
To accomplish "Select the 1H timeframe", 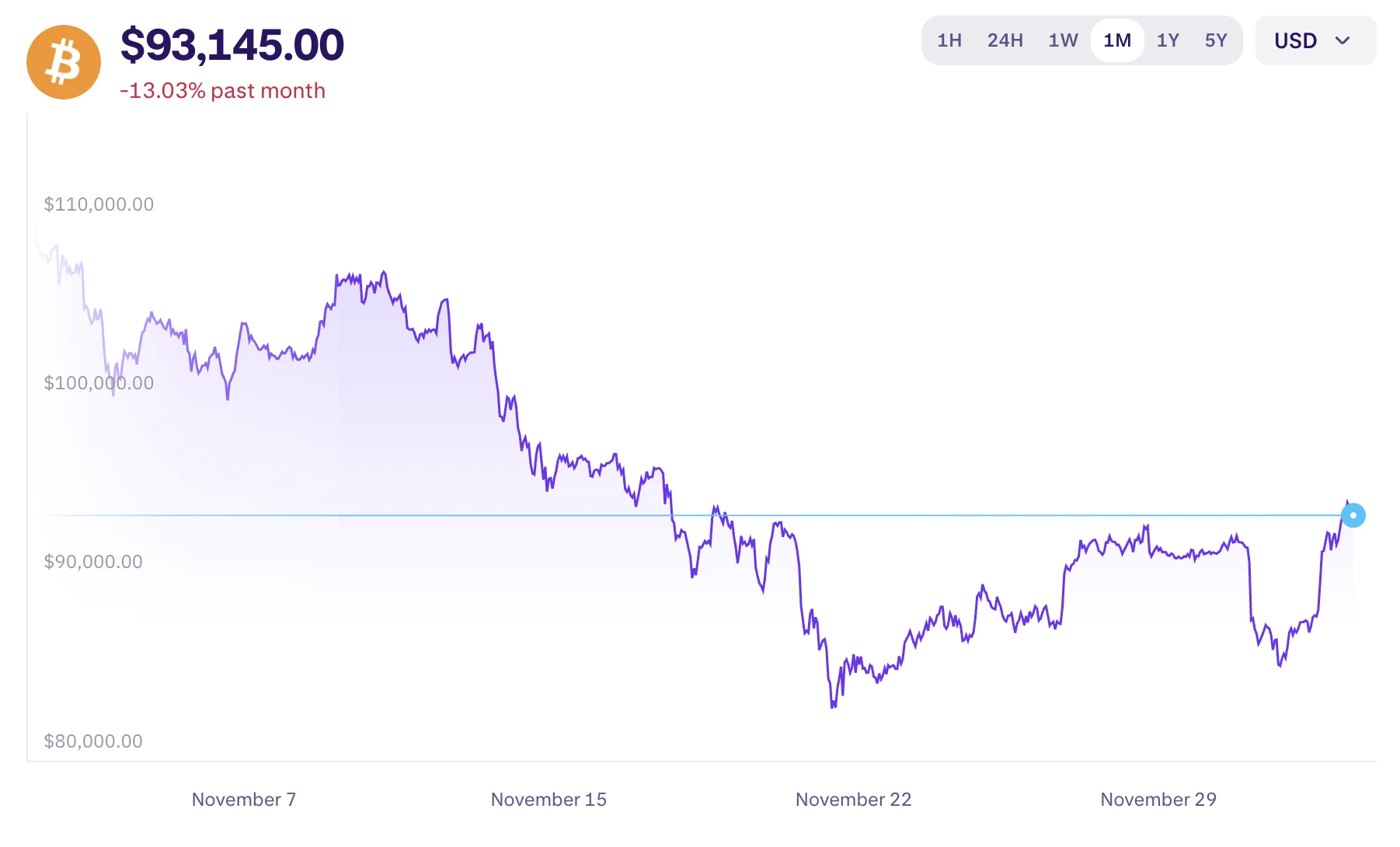I will (949, 40).
